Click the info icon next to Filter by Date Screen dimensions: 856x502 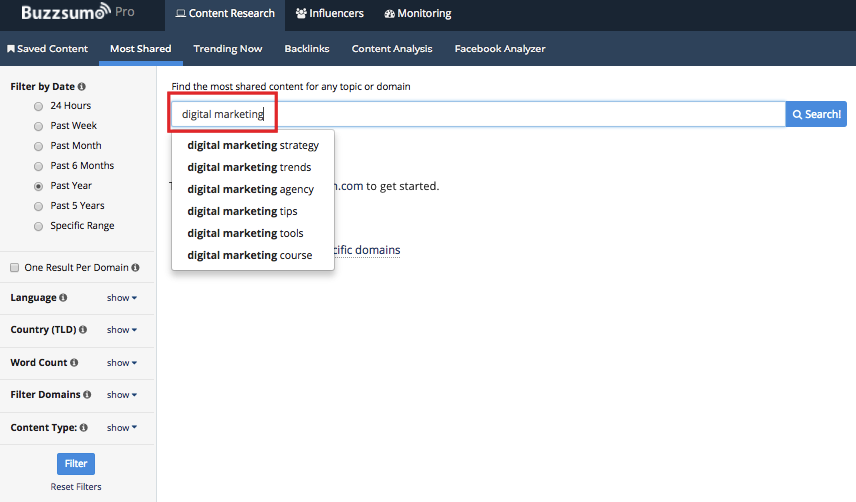(x=81, y=86)
